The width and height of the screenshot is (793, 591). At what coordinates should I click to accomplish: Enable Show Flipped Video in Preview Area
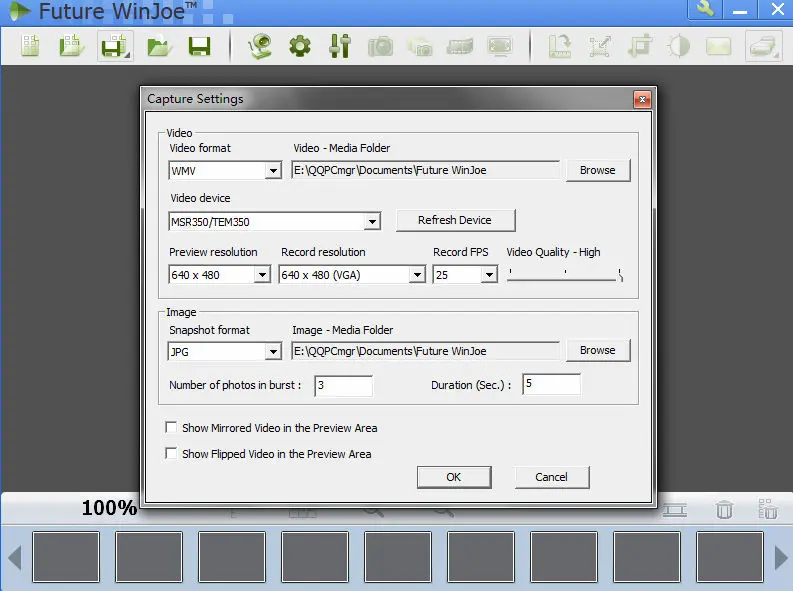point(171,453)
